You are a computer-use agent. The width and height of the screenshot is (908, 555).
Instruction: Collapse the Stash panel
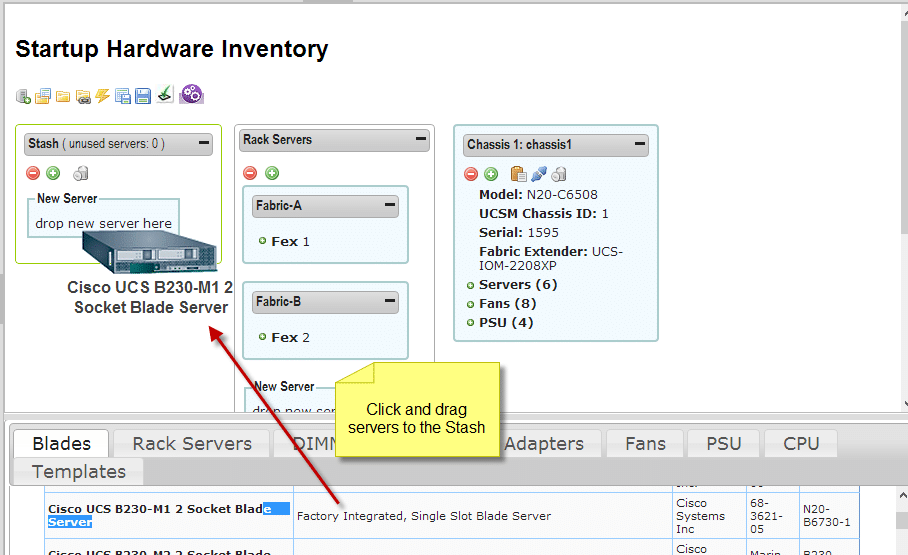(204, 143)
